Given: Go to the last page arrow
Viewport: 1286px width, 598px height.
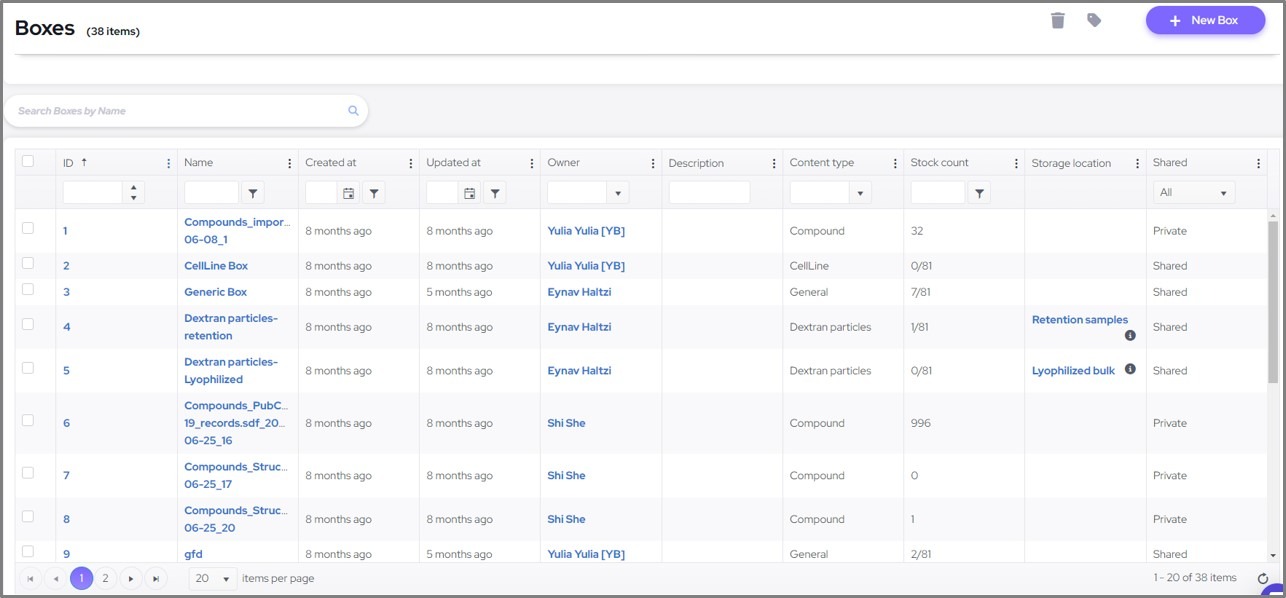Looking at the screenshot, I should 155,578.
